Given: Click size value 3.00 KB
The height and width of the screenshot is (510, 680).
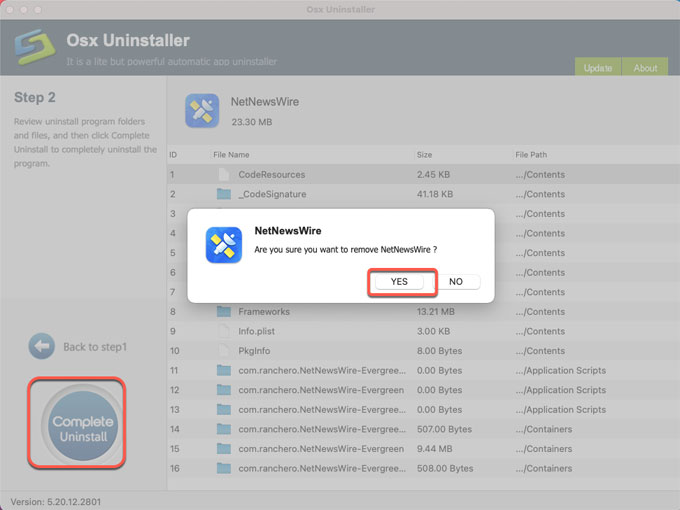Looking at the screenshot, I should point(433,331).
